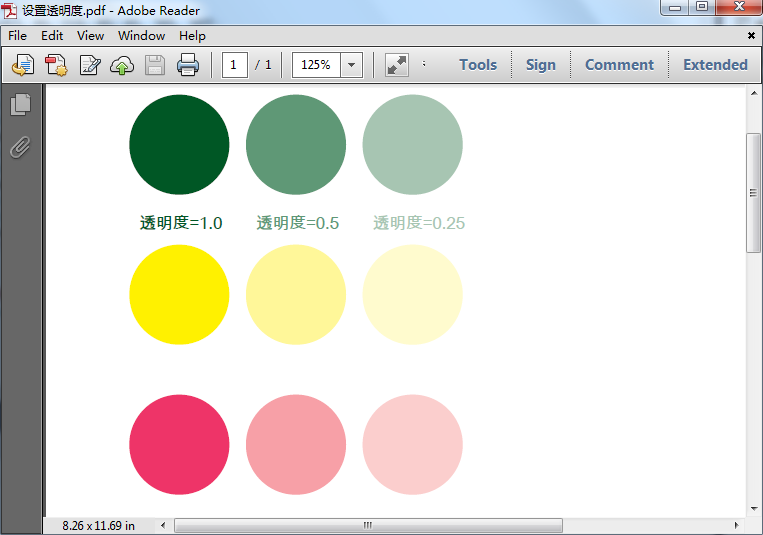
Task: Click the horizontal scrollbar thumb
Action: pyautogui.click(x=368, y=525)
